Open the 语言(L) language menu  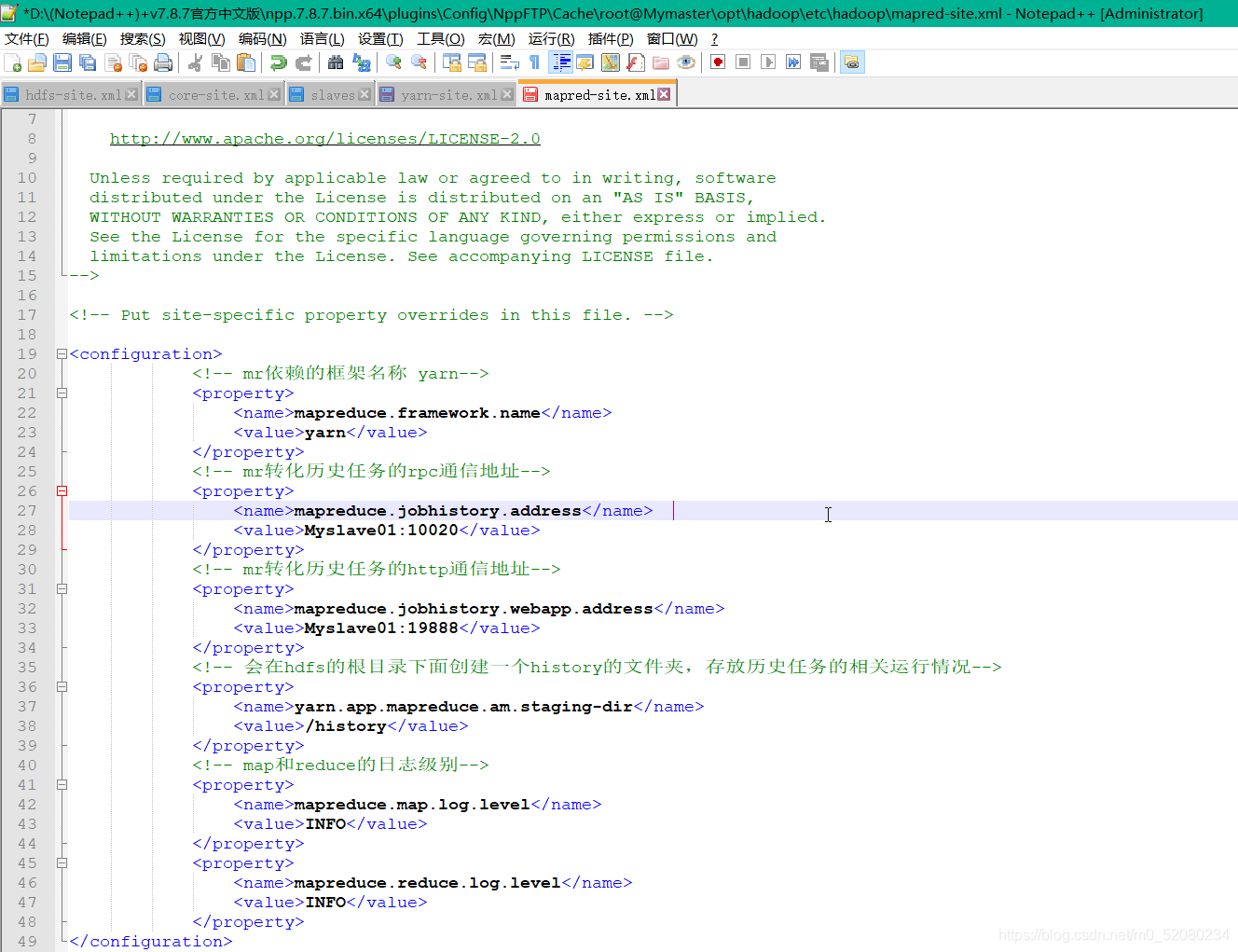point(322,39)
